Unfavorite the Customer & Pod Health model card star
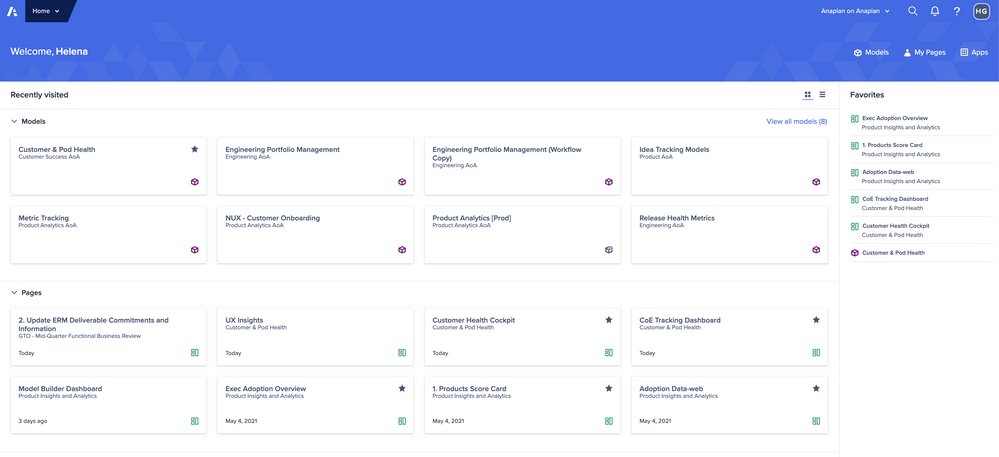This screenshot has height=457, width=999. click(195, 149)
